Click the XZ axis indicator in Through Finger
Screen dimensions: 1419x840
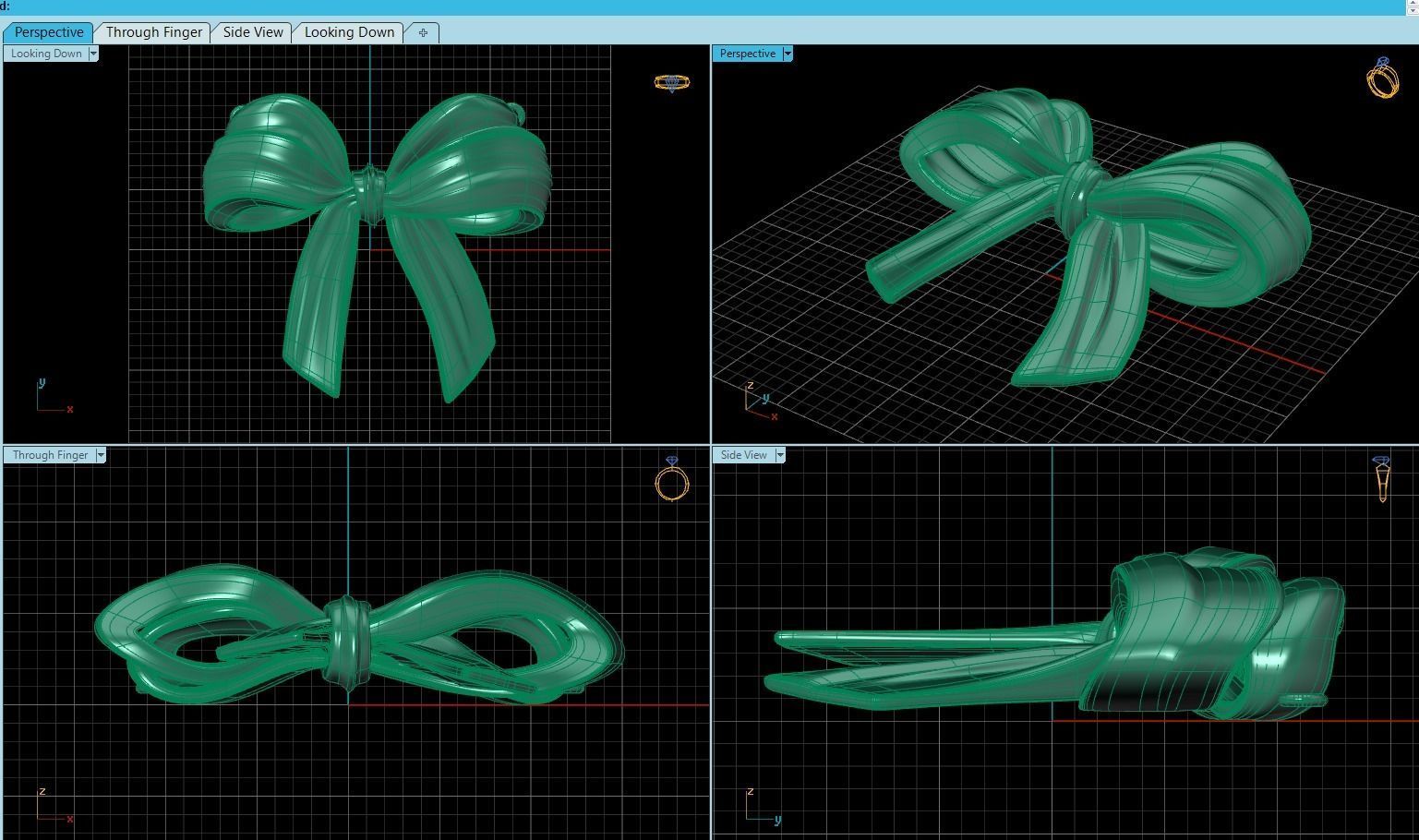tap(54, 804)
